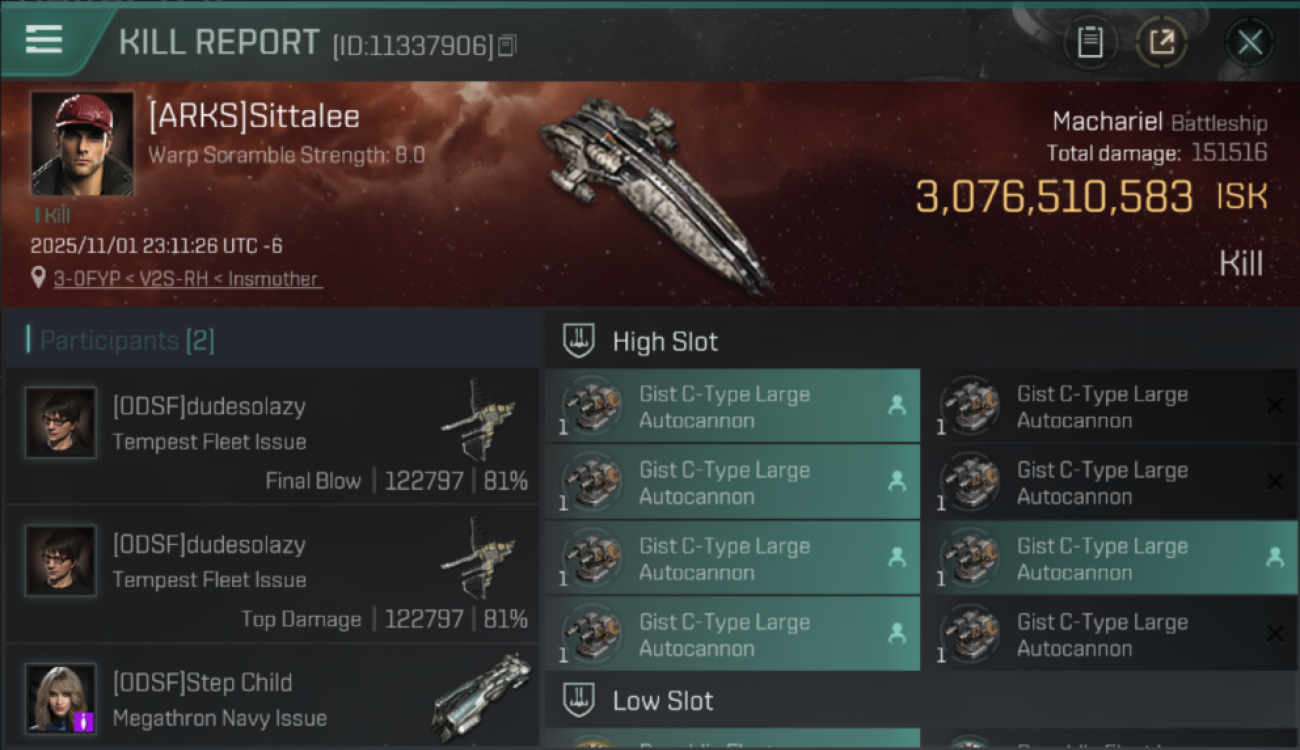Viewport: 1300px width, 750px height.
Task: Open Sittalee's pilot portrait
Action: [82, 143]
